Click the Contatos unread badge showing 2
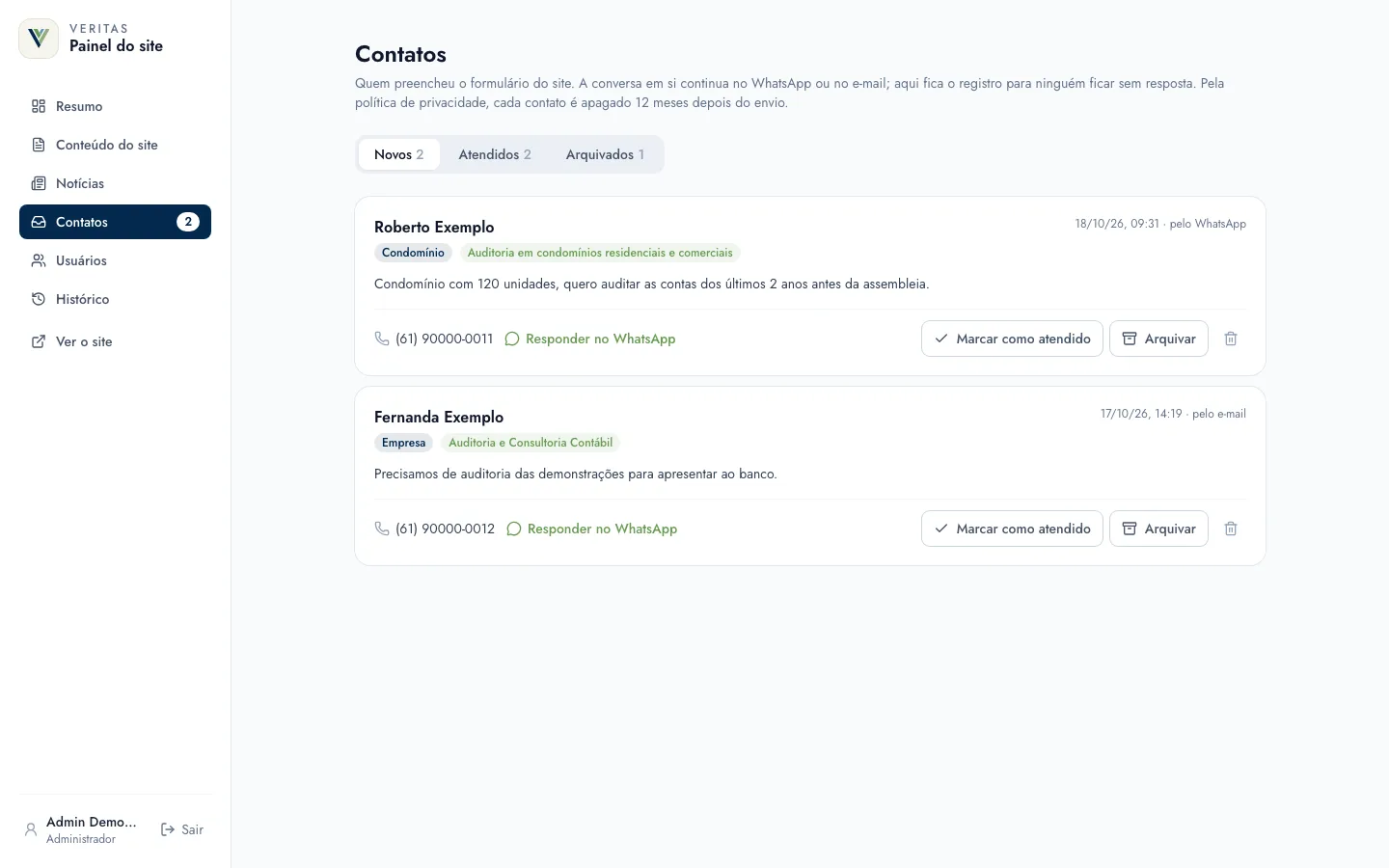Viewport: 1389px width, 868px height. (188, 222)
